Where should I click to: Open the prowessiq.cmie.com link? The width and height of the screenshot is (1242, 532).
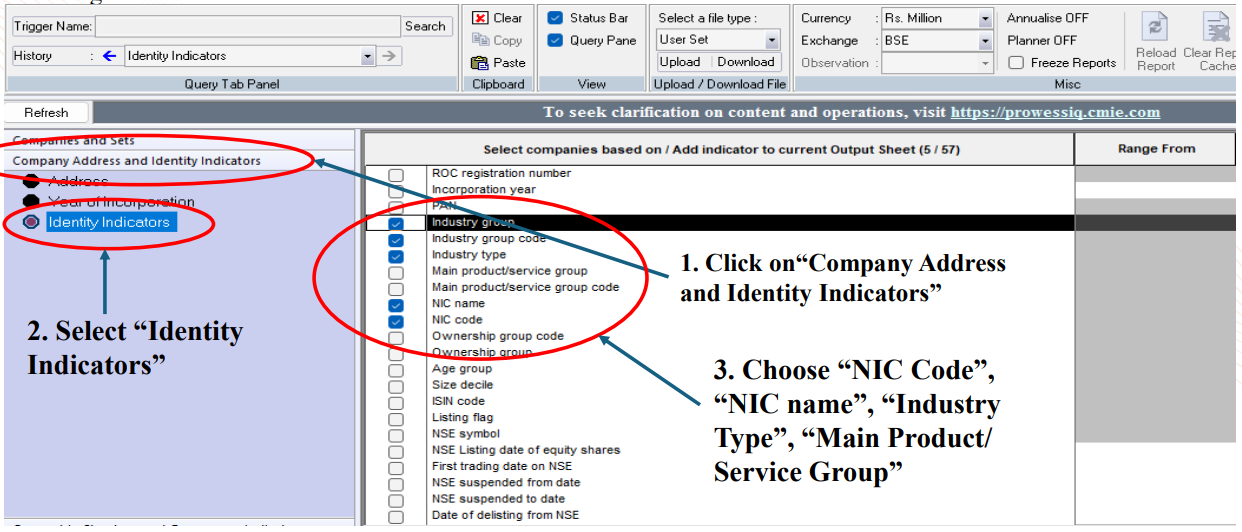click(x=1055, y=112)
